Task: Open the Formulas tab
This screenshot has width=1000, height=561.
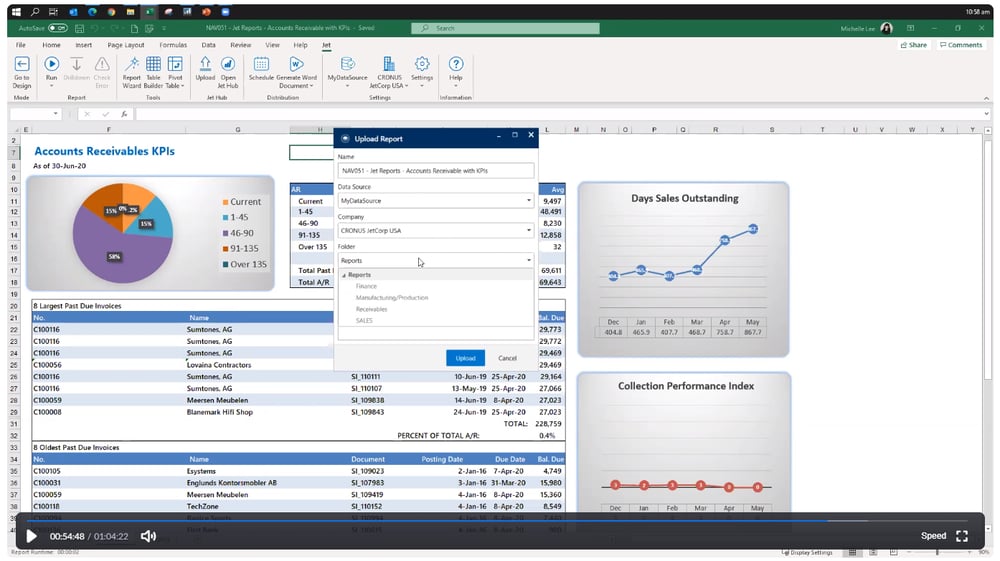Action: [x=173, y=45]
